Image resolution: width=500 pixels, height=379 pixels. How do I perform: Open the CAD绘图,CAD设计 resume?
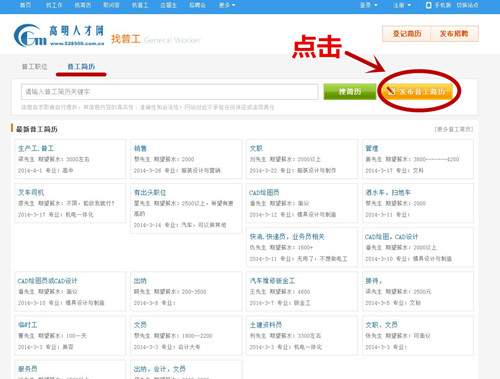tap(391, 237)
